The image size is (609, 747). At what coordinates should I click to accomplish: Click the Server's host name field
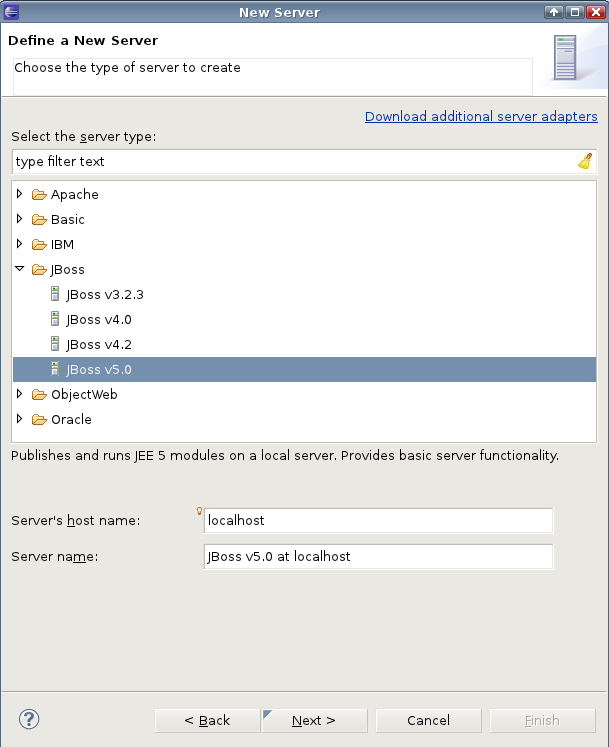(378, 520)
